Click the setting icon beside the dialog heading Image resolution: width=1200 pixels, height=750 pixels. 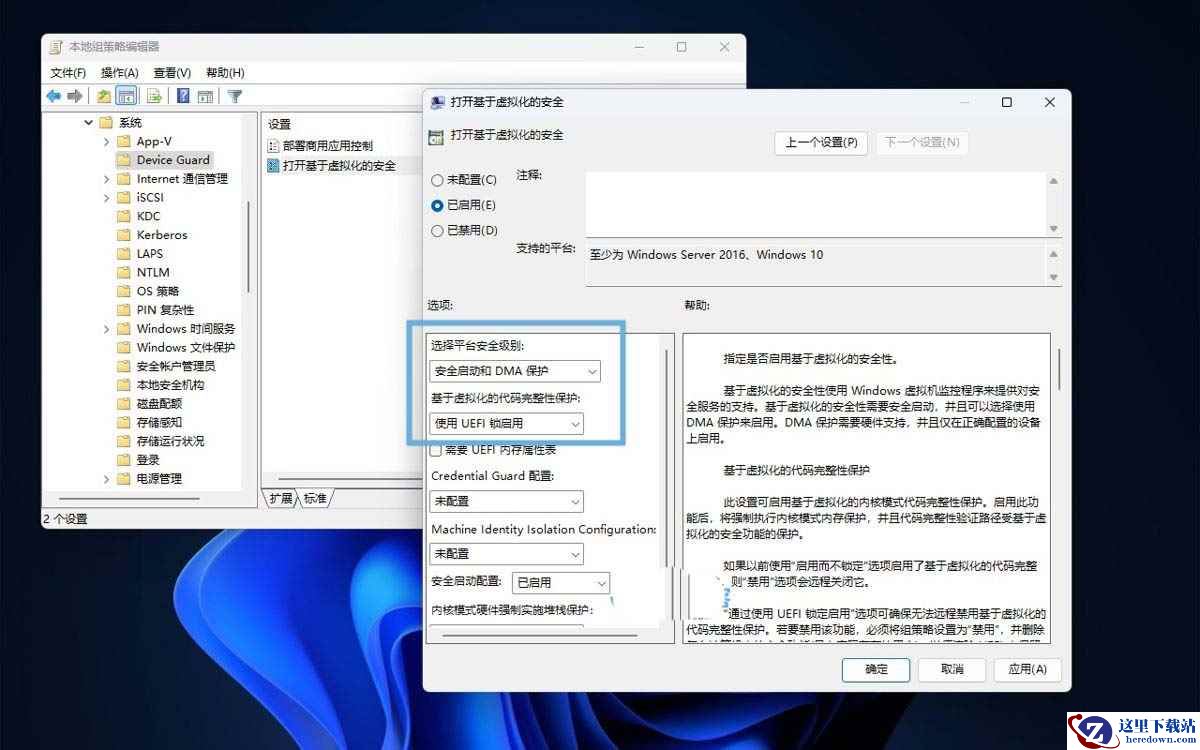[435, 137]
